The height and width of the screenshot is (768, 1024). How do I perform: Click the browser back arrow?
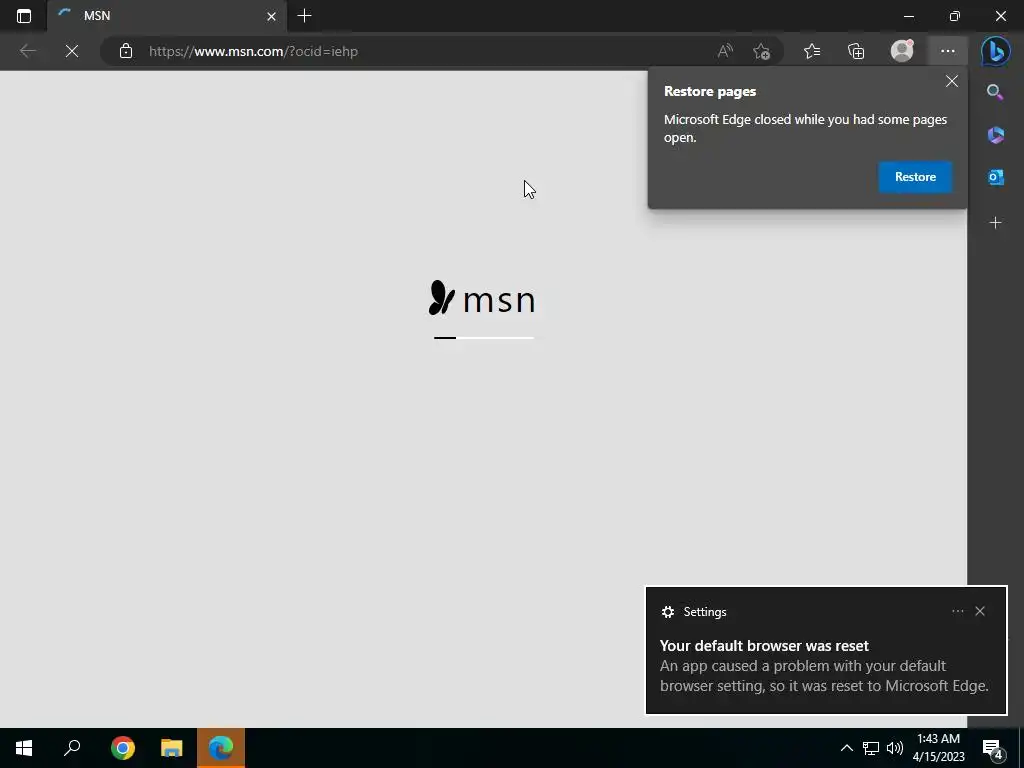pyautogui.click(x=27, y=51)
